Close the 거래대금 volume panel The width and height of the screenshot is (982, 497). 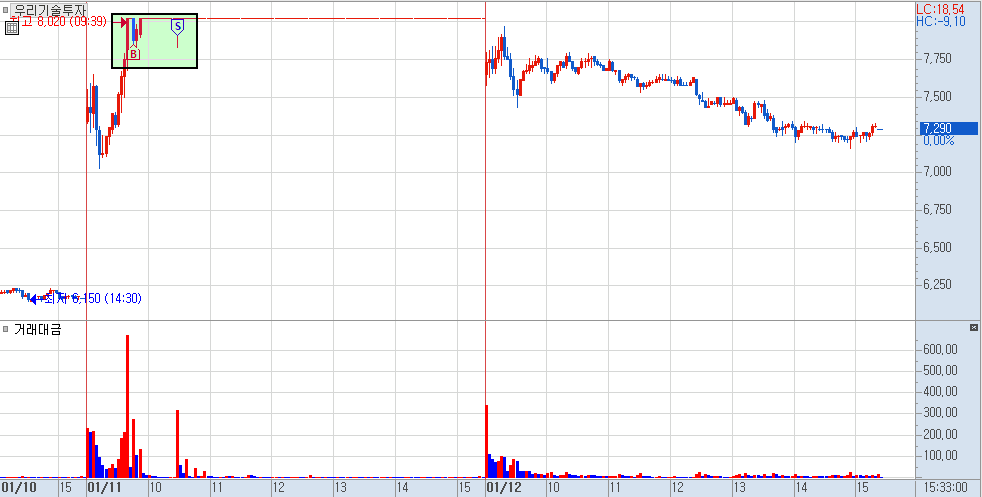pyautogui.click(x=973, y=327)
